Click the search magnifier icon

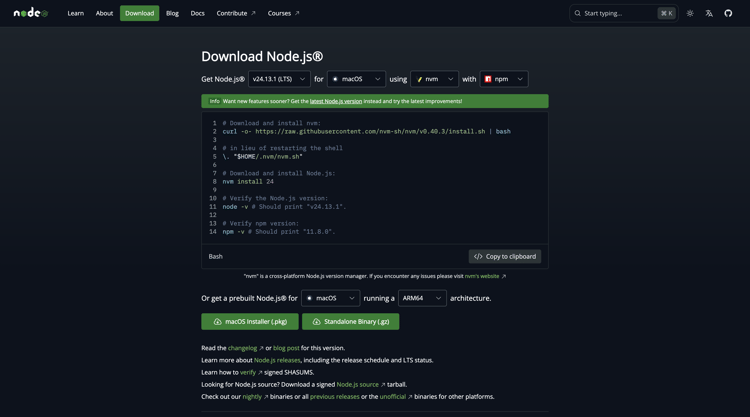point(577,13)
